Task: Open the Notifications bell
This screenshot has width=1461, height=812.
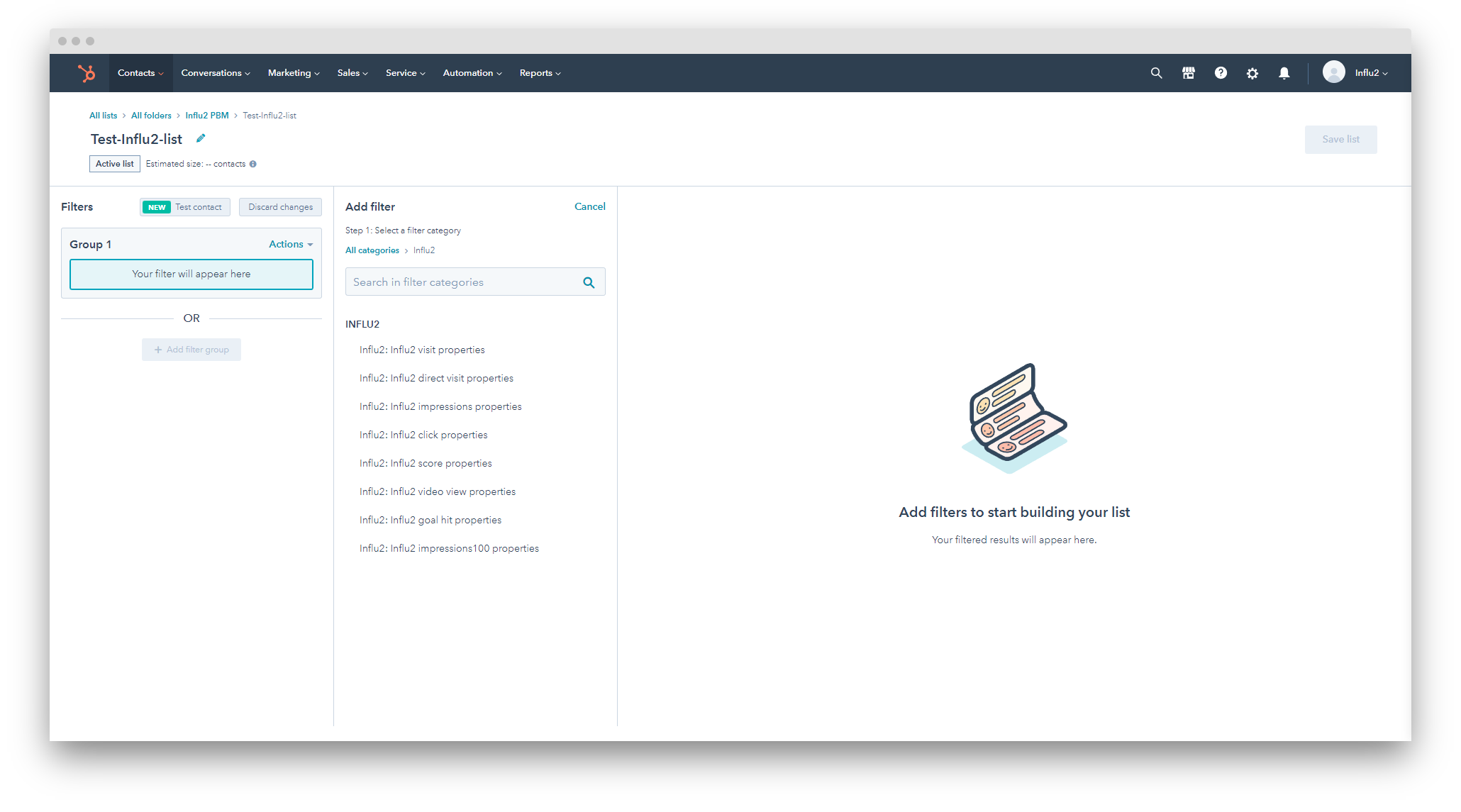Action: tap(1284, 73)
